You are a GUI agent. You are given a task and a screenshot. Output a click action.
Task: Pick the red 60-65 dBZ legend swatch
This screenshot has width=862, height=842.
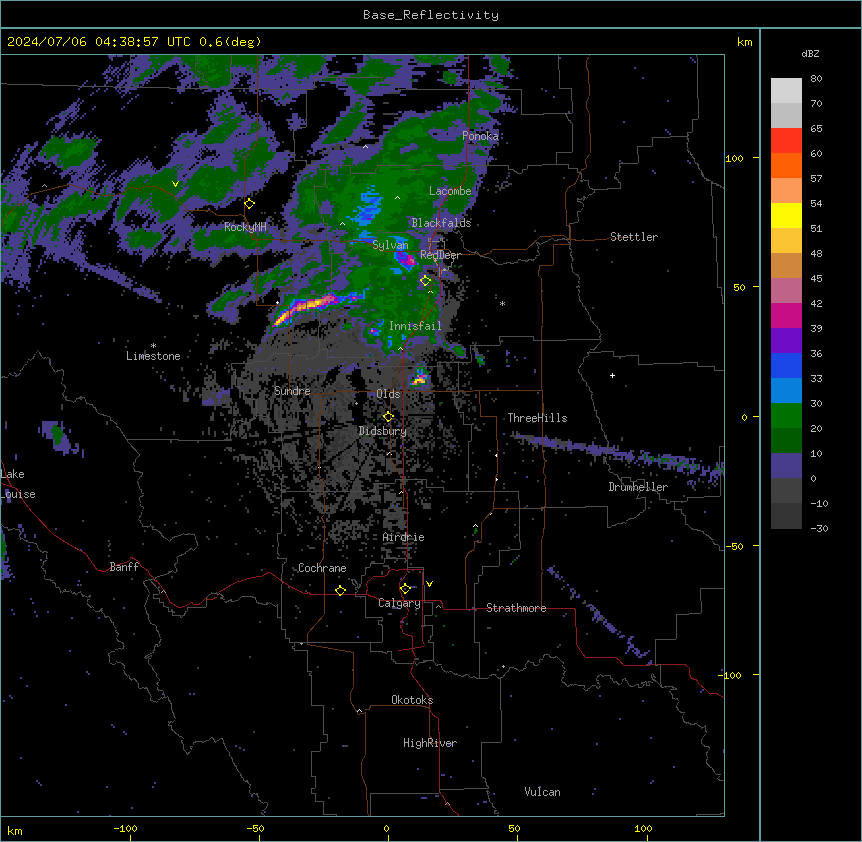786,141
